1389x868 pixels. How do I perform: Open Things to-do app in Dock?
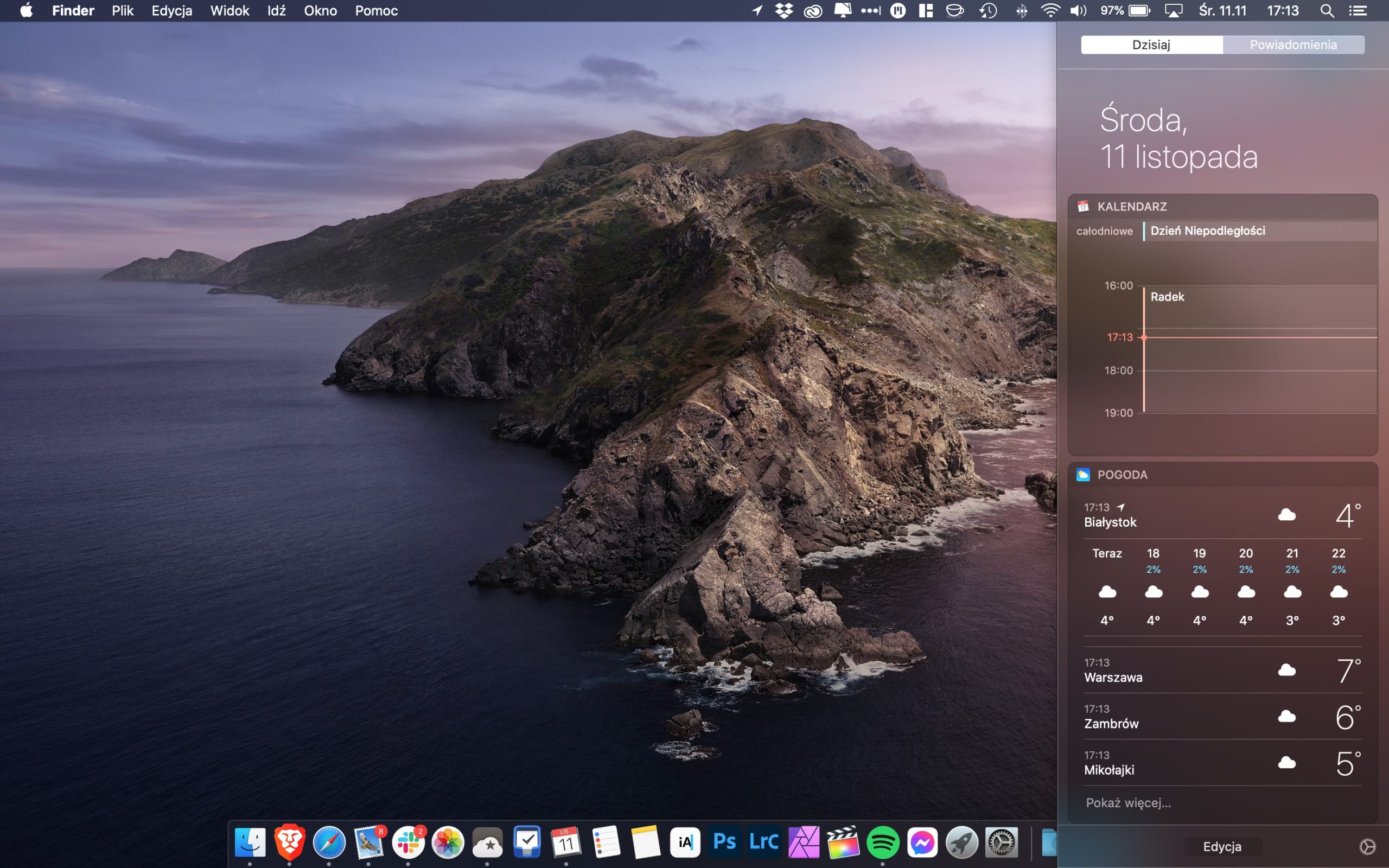pos(527,842)
